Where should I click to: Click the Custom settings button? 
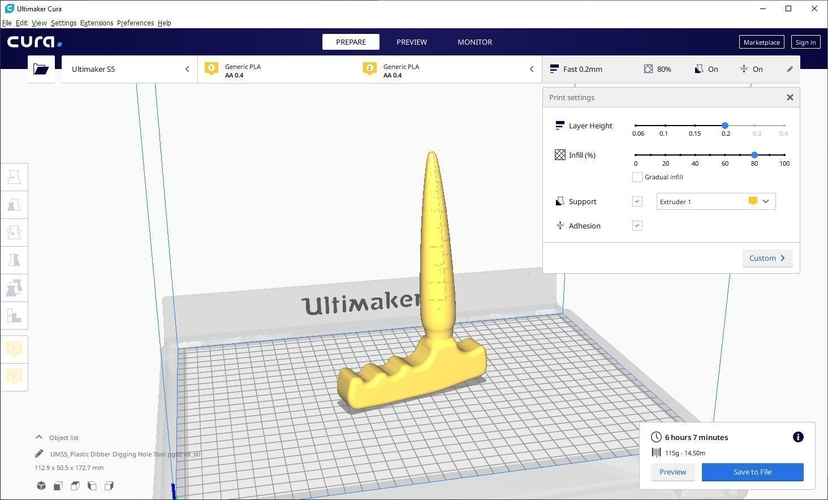point(767,258)
